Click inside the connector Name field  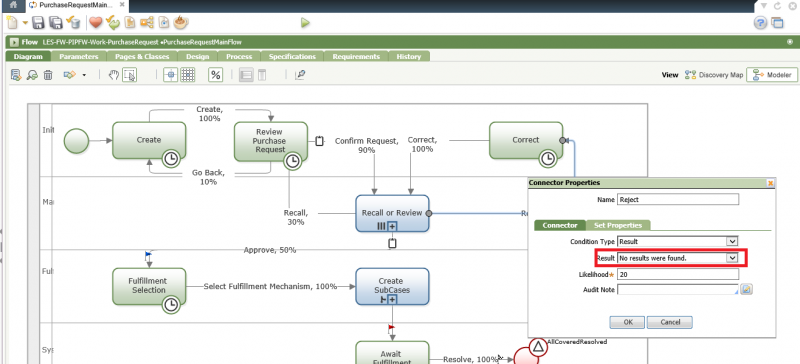pyautogui.click(x=678, y=200)
